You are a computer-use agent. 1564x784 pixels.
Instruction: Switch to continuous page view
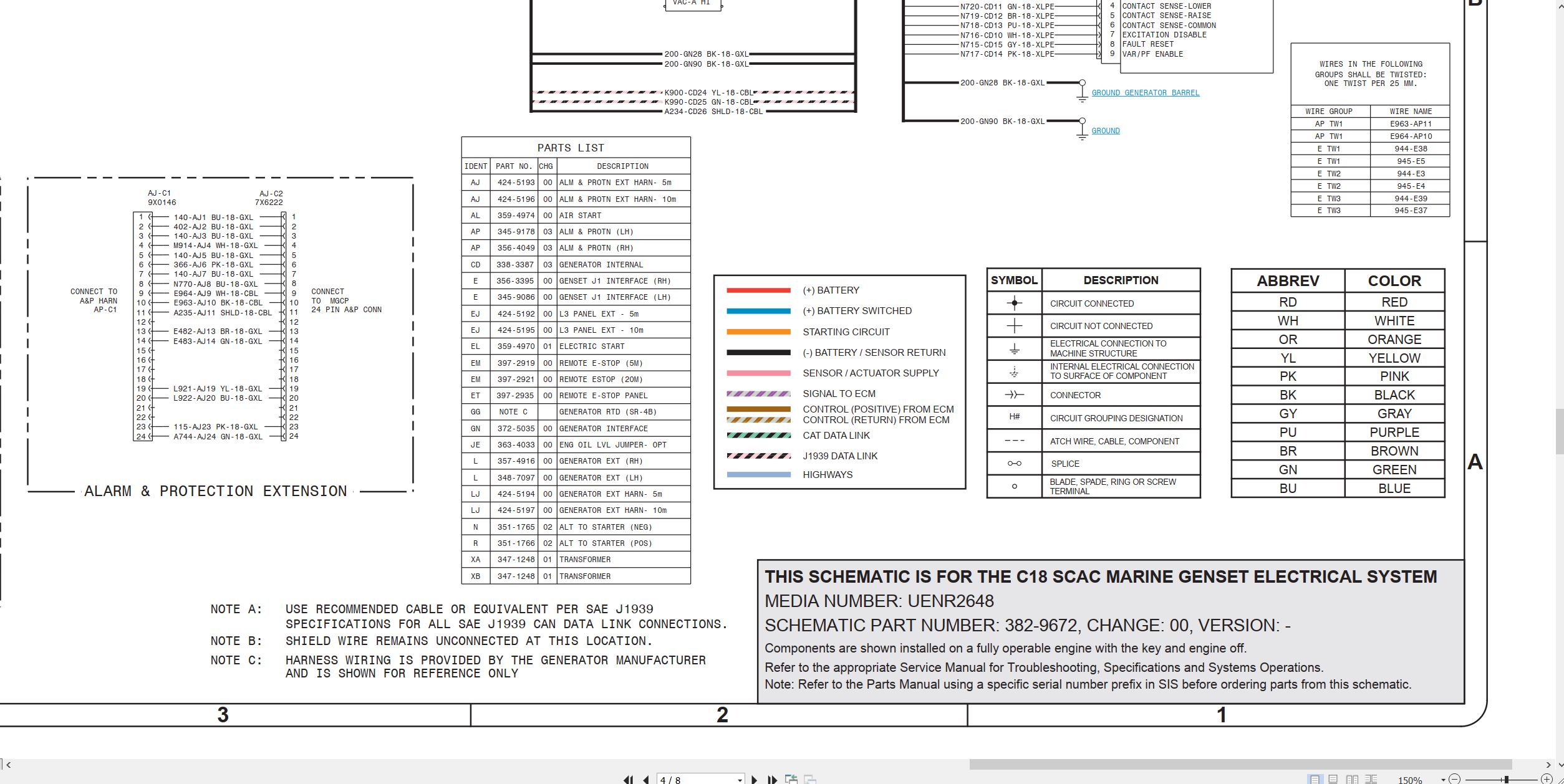[1333, 779]
